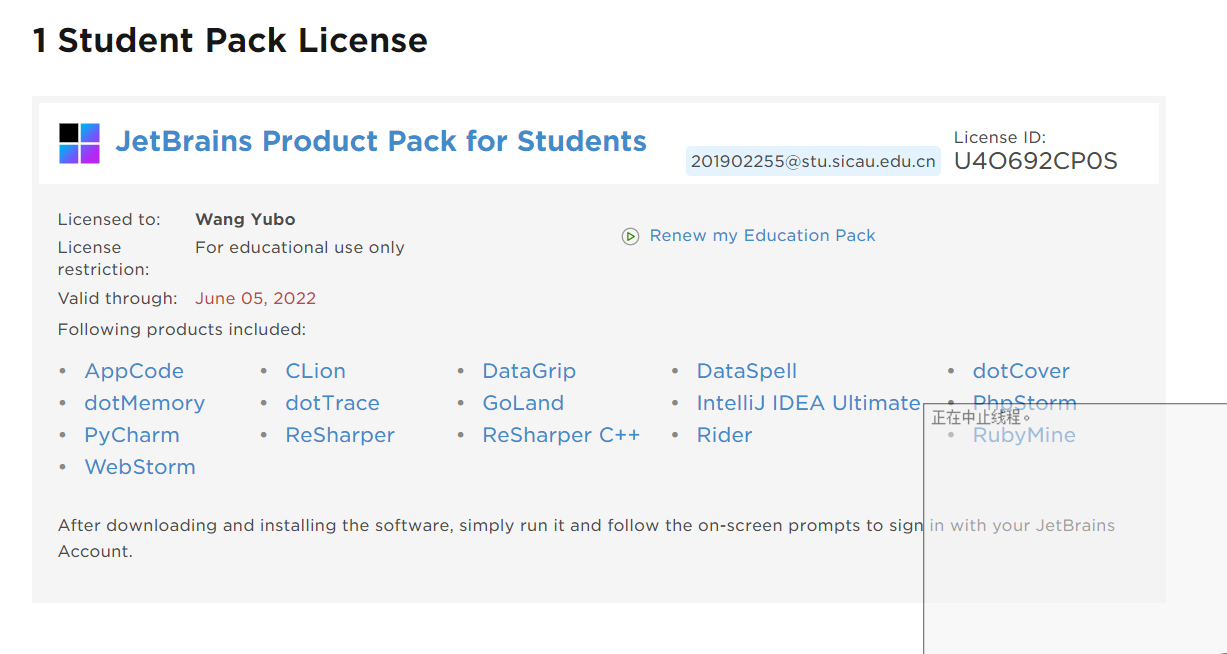Open the ReSharper product link
This screenshot has height=654, width=1227.
[340, 435]
